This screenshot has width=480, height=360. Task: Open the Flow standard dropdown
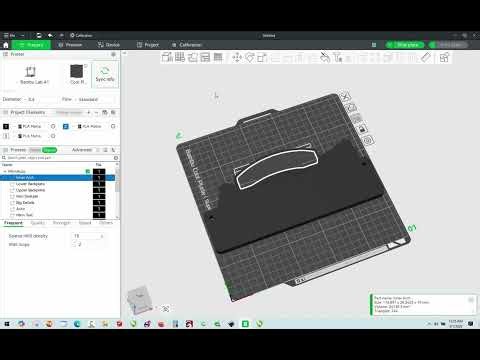tap(96, 99)
